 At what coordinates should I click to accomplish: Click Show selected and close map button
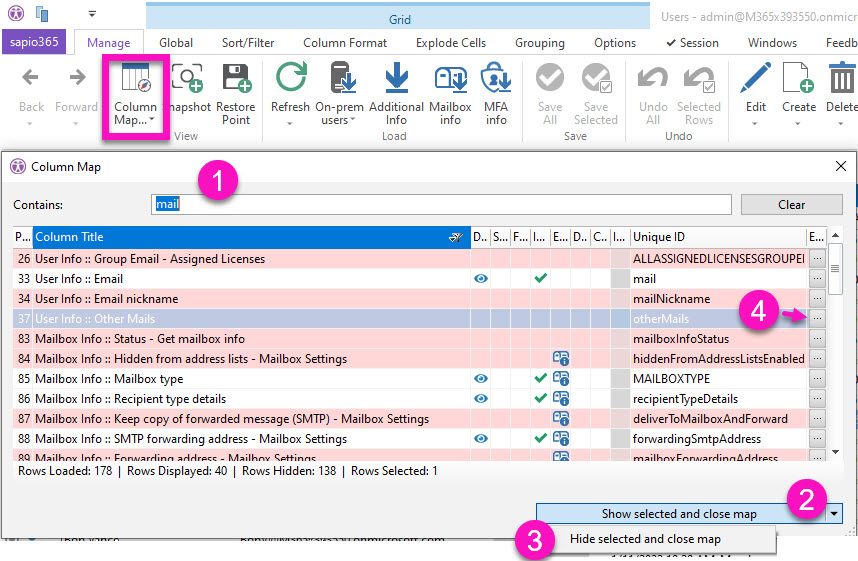click(679, 513)
